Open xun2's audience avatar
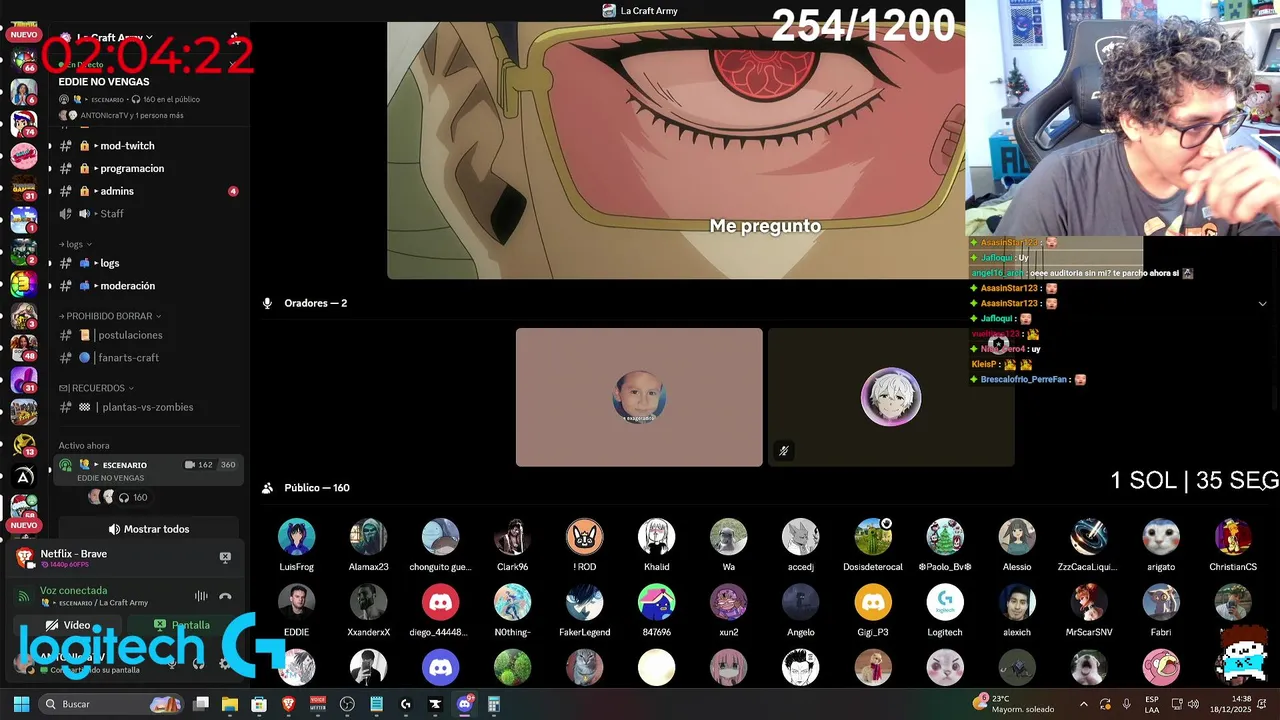 click(728, 603)
